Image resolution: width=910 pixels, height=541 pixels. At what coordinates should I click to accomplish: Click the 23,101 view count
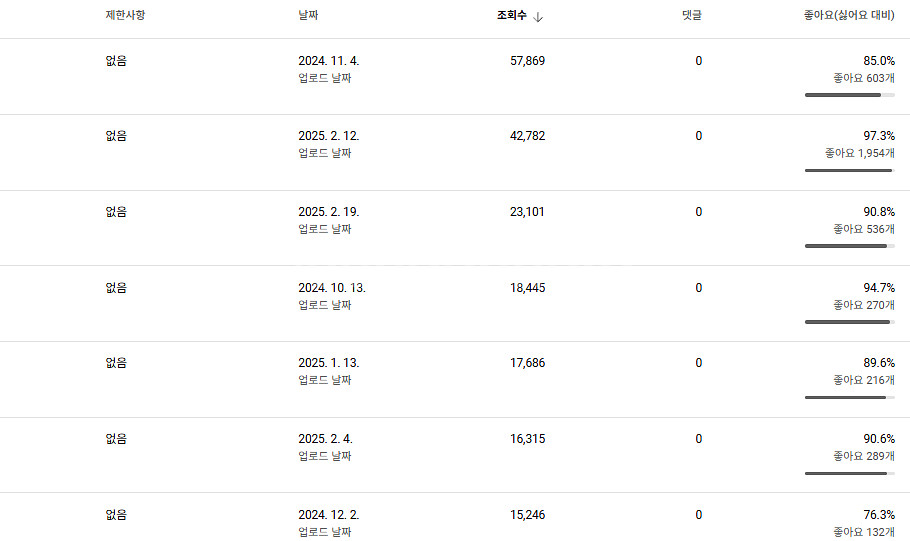(527, 212)
